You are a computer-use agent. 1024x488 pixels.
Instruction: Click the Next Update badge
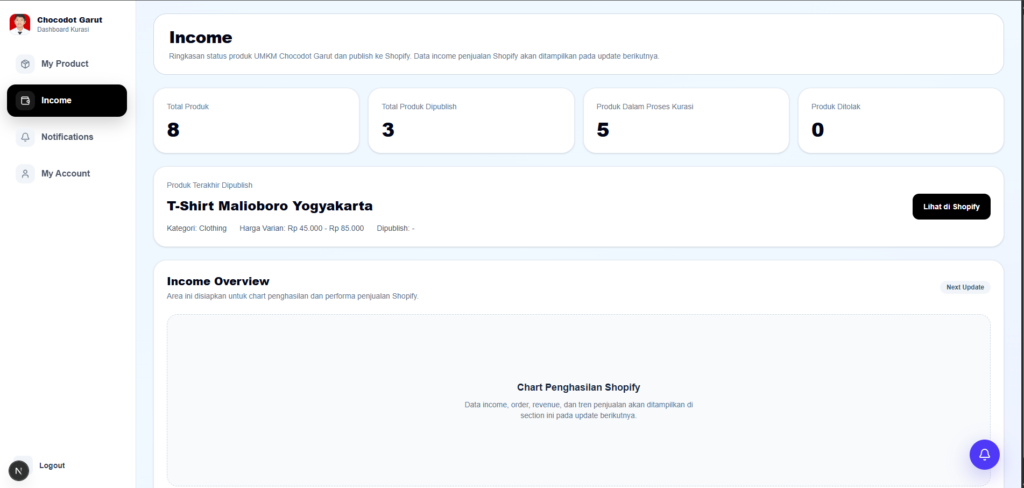click(x=965, y=287)
